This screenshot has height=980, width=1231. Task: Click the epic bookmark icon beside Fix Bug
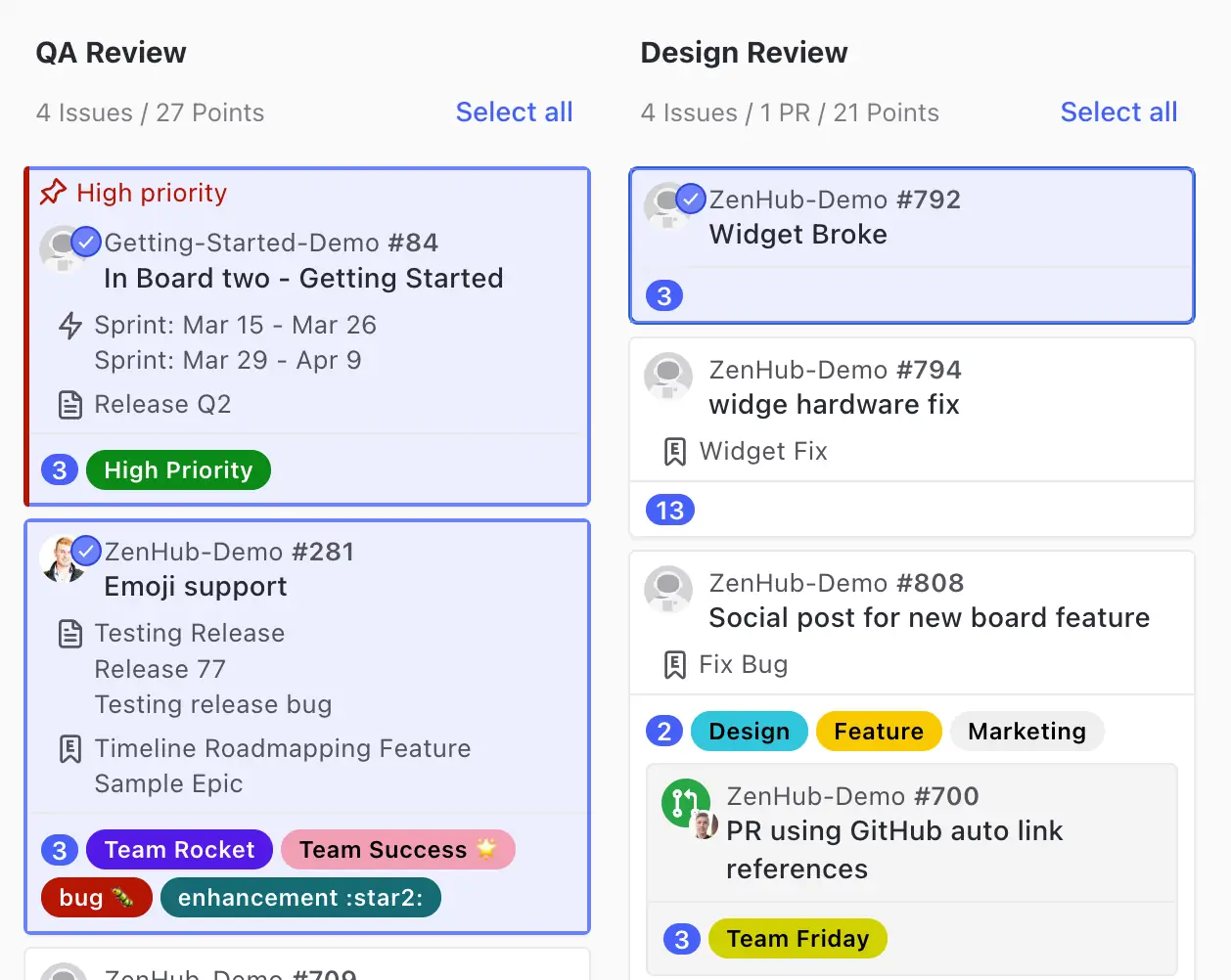(x=675, y=665)
